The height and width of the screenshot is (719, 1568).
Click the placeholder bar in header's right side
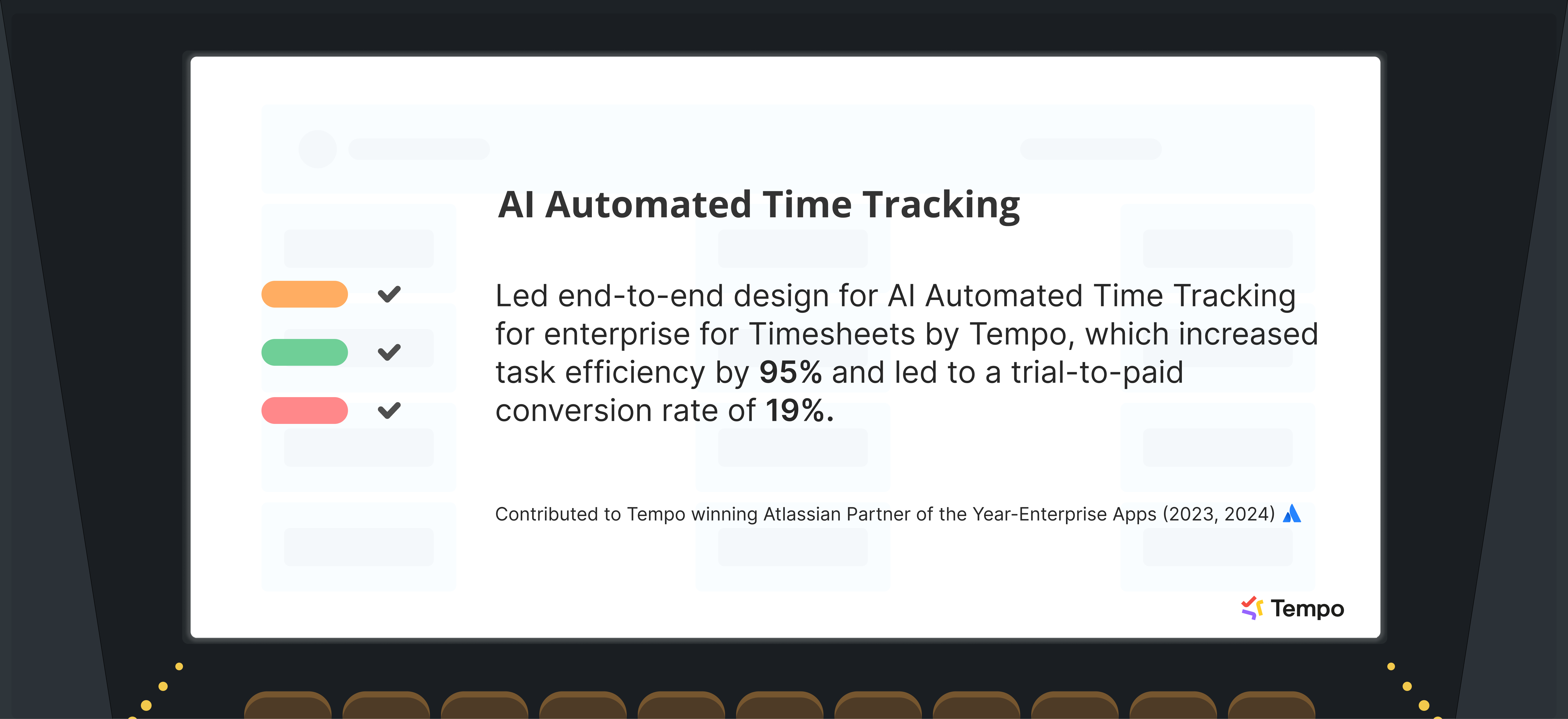coord(1090,149)
